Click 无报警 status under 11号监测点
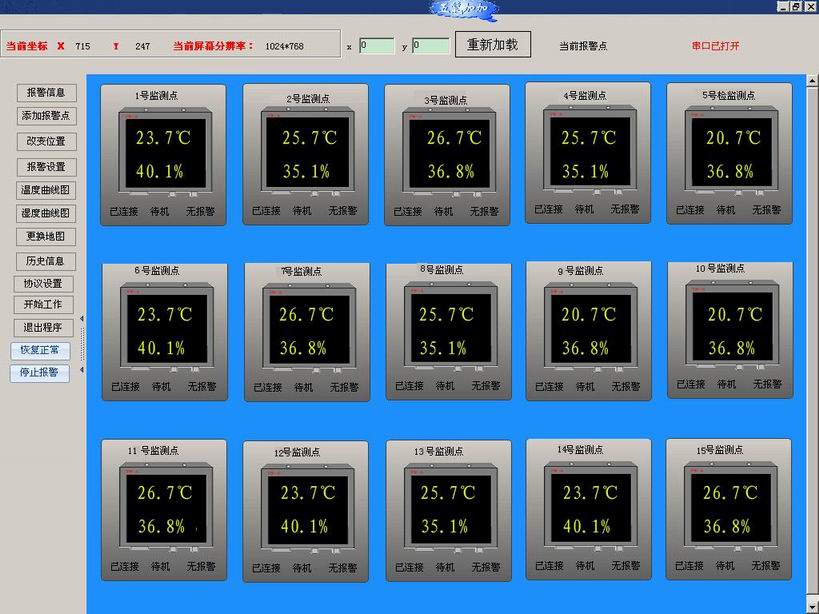The height and width of the screenshot is (614, 819). pos(201,566)
